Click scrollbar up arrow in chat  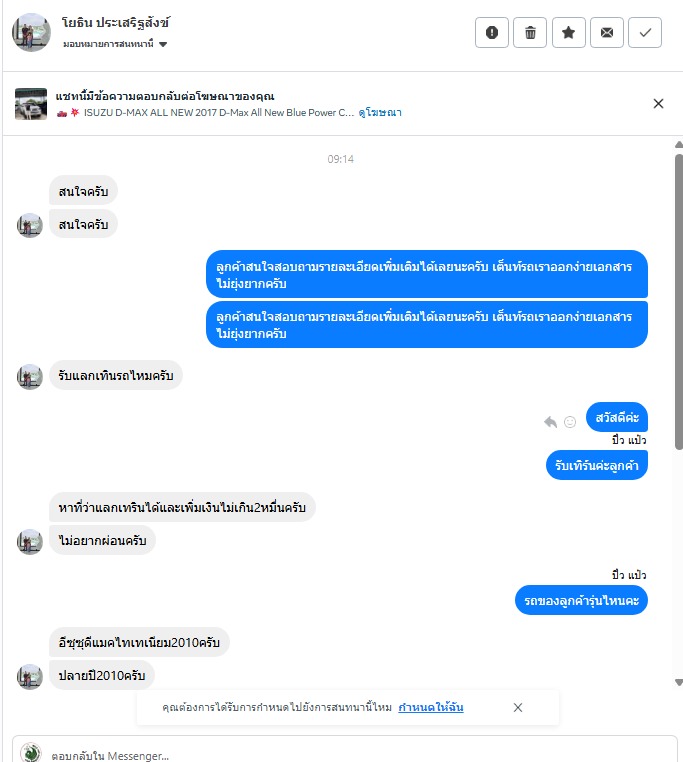tap(679, 144)
